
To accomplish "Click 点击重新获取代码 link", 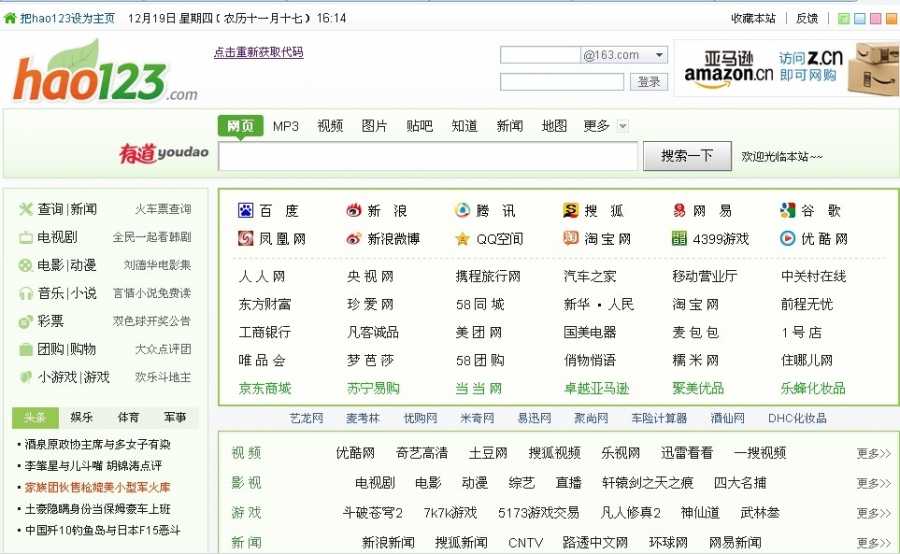I will point(258,52).
